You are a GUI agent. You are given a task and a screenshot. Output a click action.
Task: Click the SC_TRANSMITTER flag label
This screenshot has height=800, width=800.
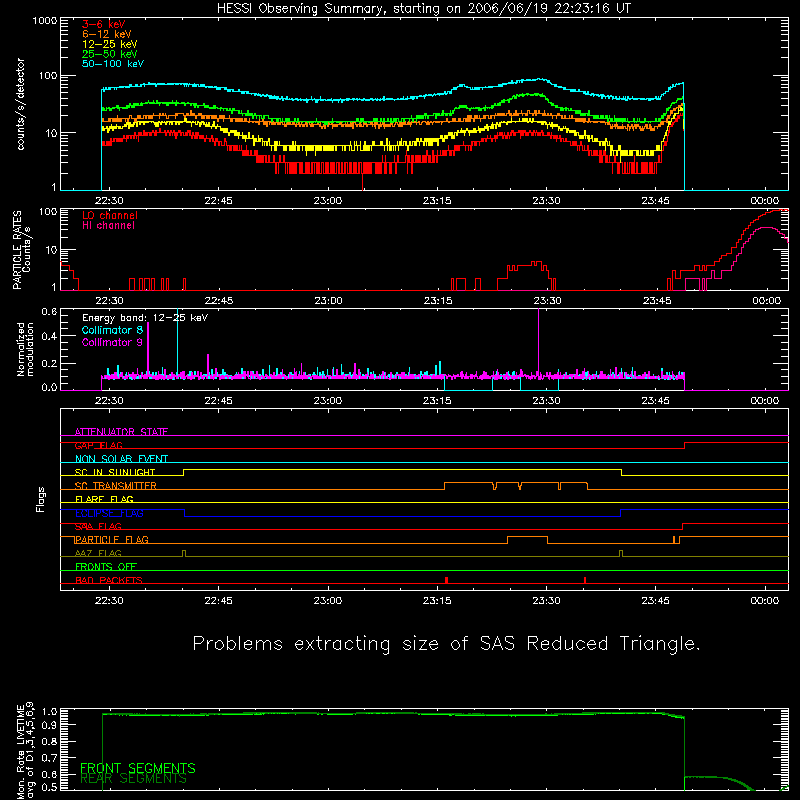pos(115,486)
